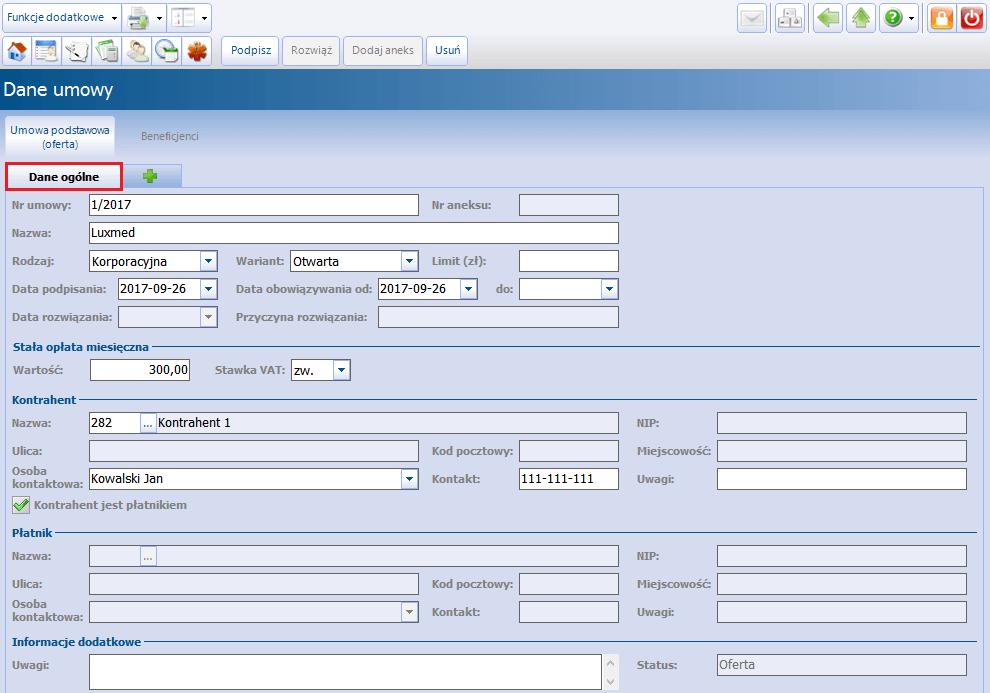
Task: Switch to Umowa podstawowa (oferta) tab
Action: tap(60, 137)
